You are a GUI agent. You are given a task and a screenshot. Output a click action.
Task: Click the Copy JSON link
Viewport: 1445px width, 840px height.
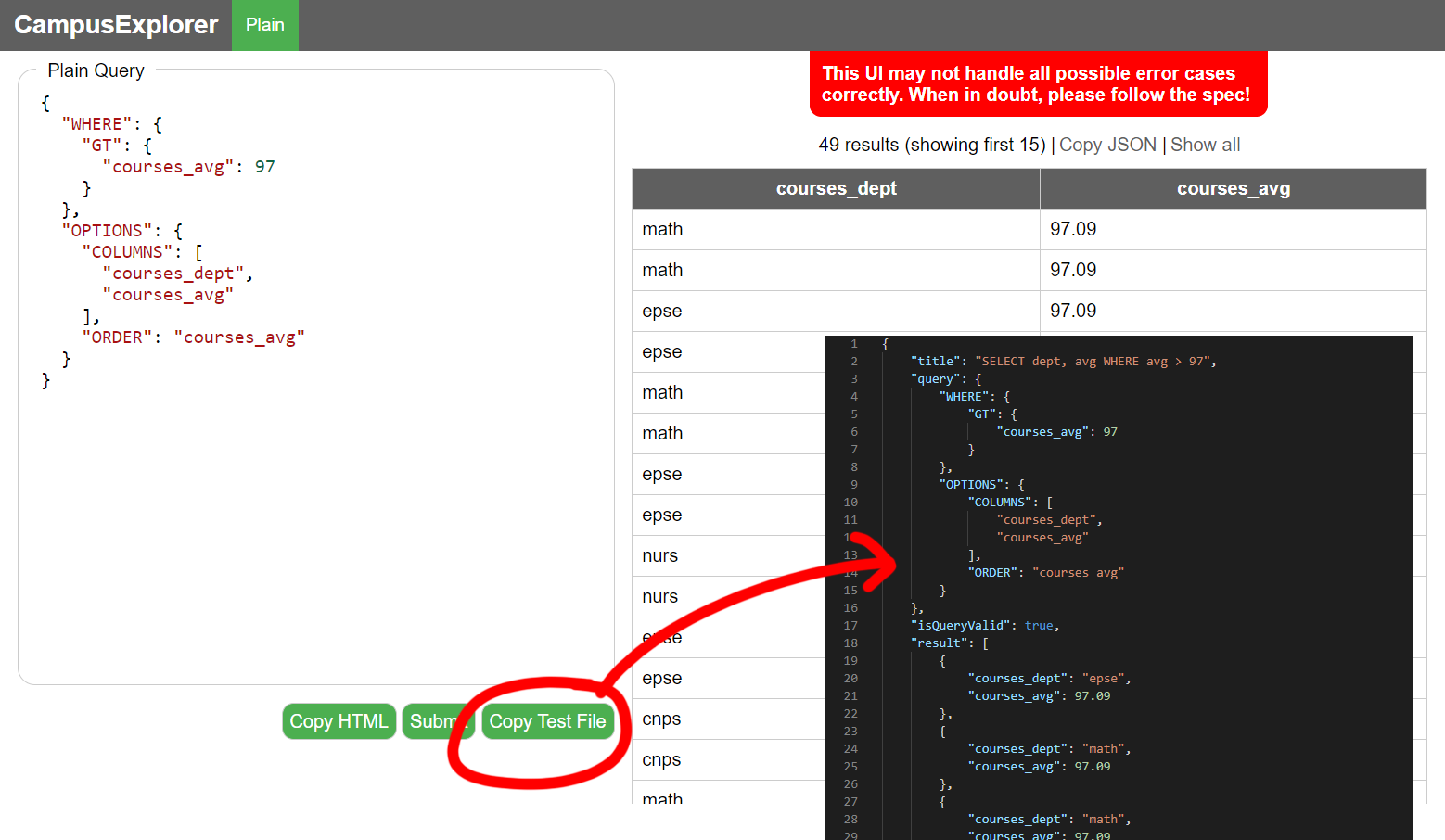[x=1107, y=145]
